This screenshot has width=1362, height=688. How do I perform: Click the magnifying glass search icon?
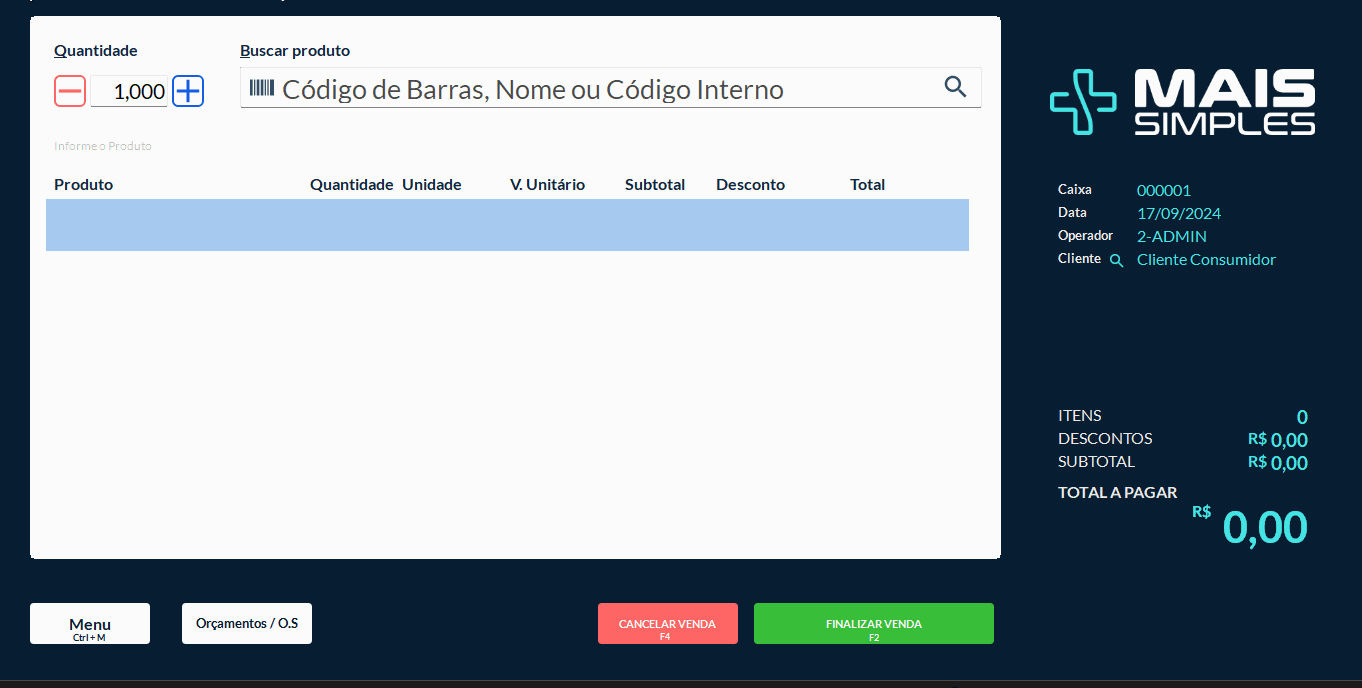pos(955,87)
